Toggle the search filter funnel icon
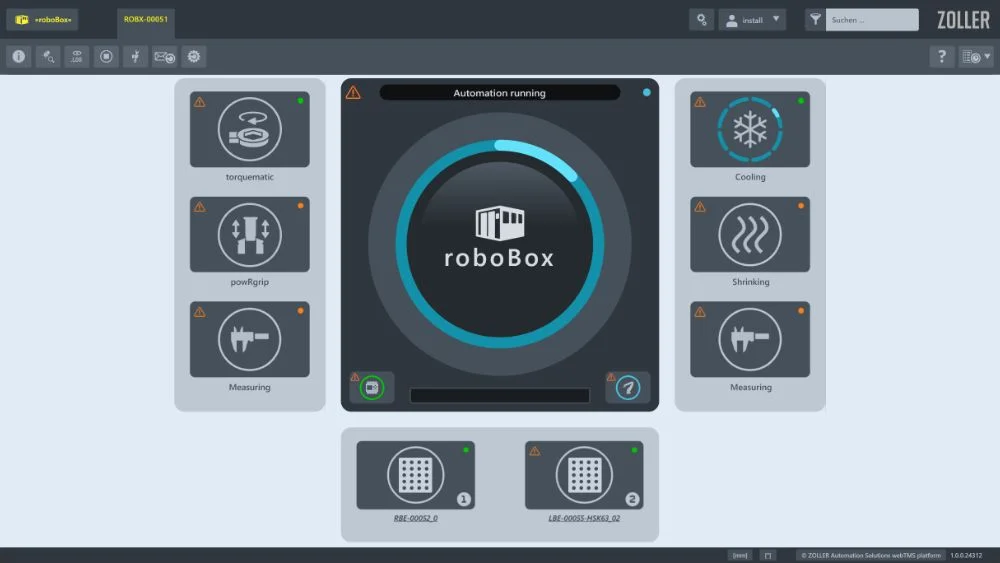Image resolution: width=1000 pixels, height=563 pixels. click(x=815, y=20)
